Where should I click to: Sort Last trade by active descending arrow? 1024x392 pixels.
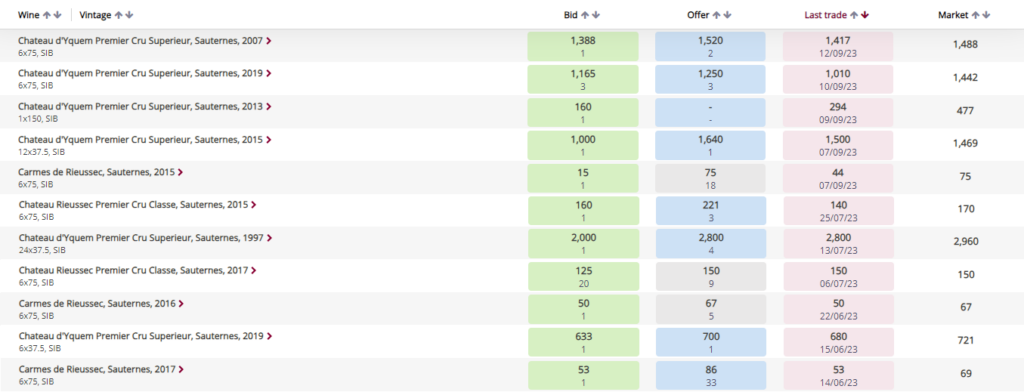click(x=865, y=14)
